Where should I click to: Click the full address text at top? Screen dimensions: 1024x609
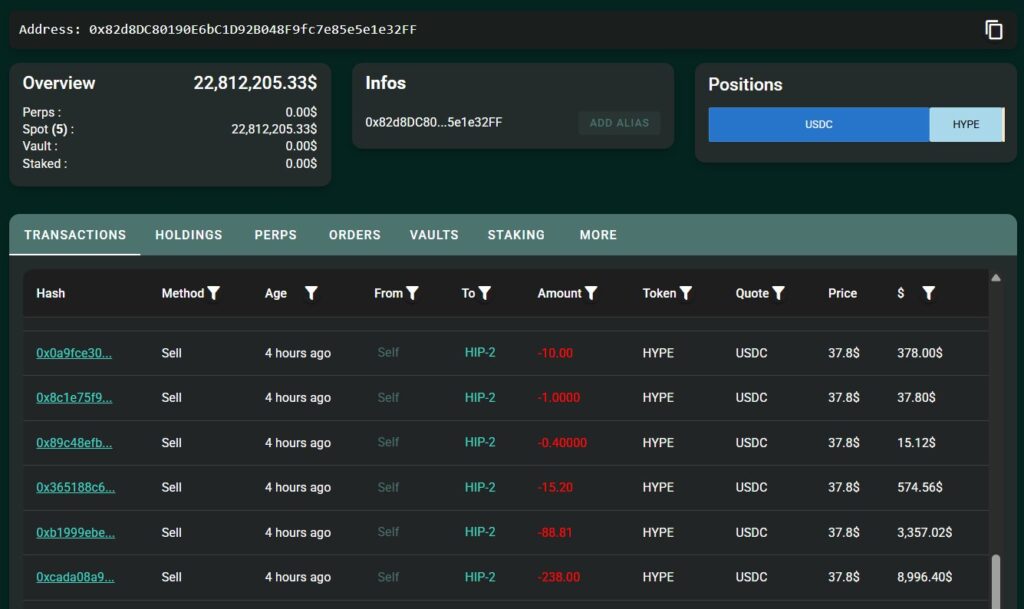coord(253,29)
